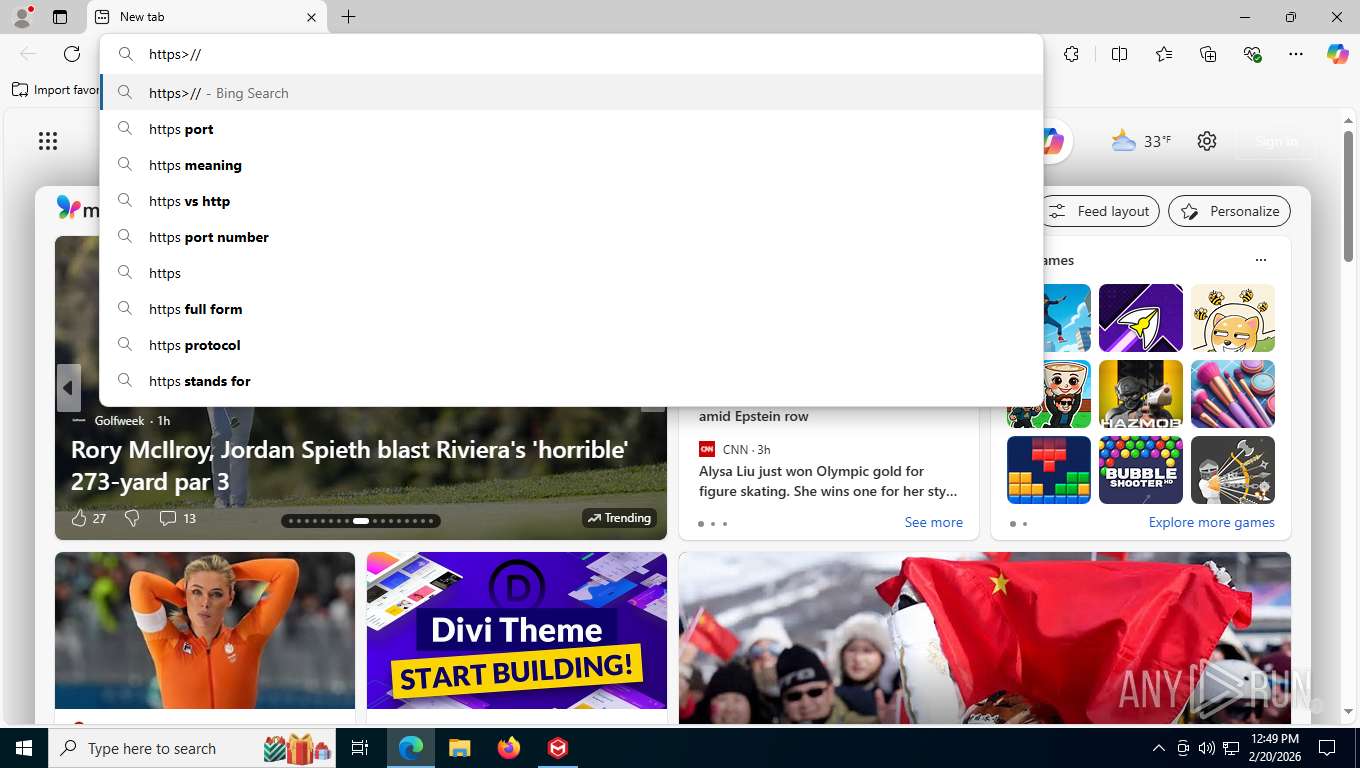Image resolution: width=1360 pixels, height=768 pixels.
Task: Click inside the address bar text https>//
Action: coord(175,54)
